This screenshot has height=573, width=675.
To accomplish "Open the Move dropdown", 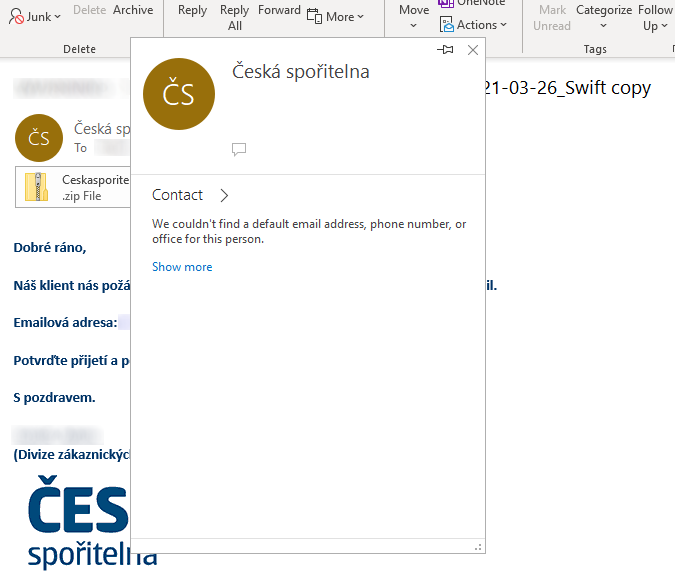I will (414, 17).
